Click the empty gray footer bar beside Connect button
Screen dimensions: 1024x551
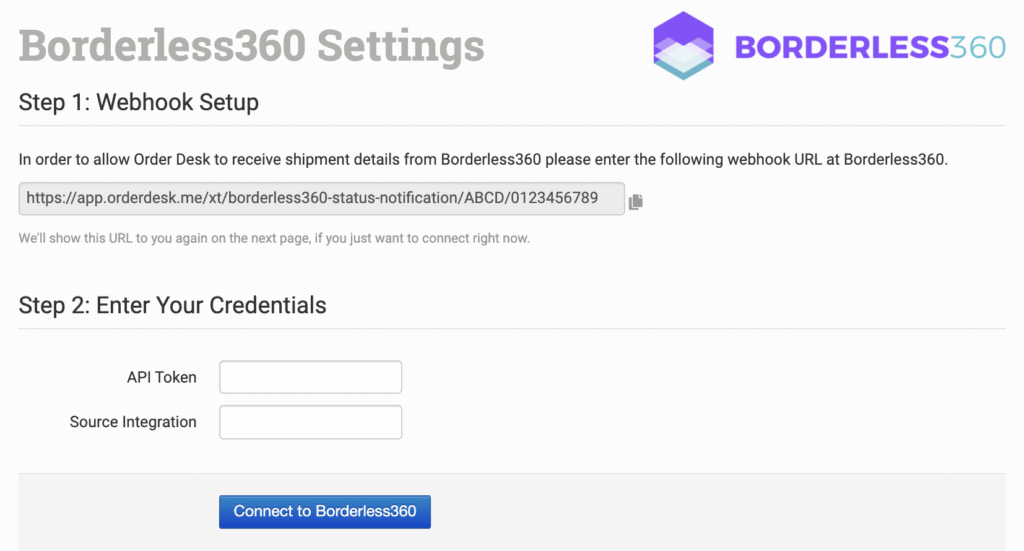700,511
